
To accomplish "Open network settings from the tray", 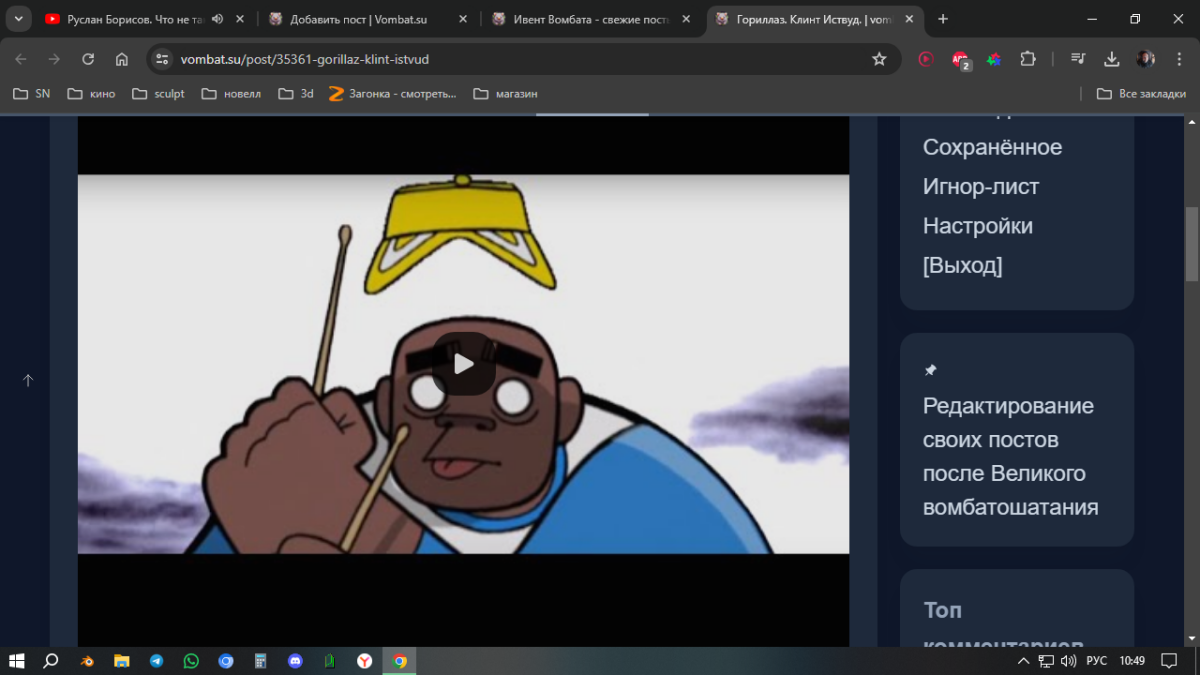I will (1046, 661).
